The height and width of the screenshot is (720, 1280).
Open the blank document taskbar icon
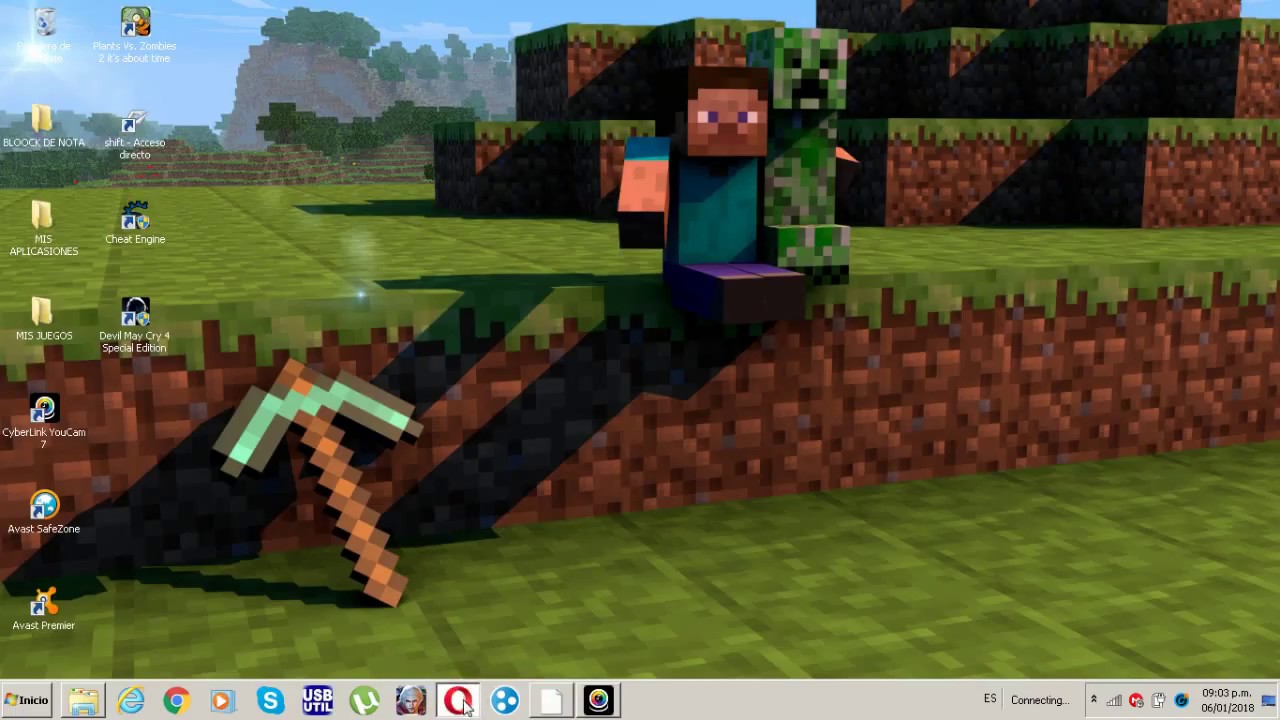point(551,701)
